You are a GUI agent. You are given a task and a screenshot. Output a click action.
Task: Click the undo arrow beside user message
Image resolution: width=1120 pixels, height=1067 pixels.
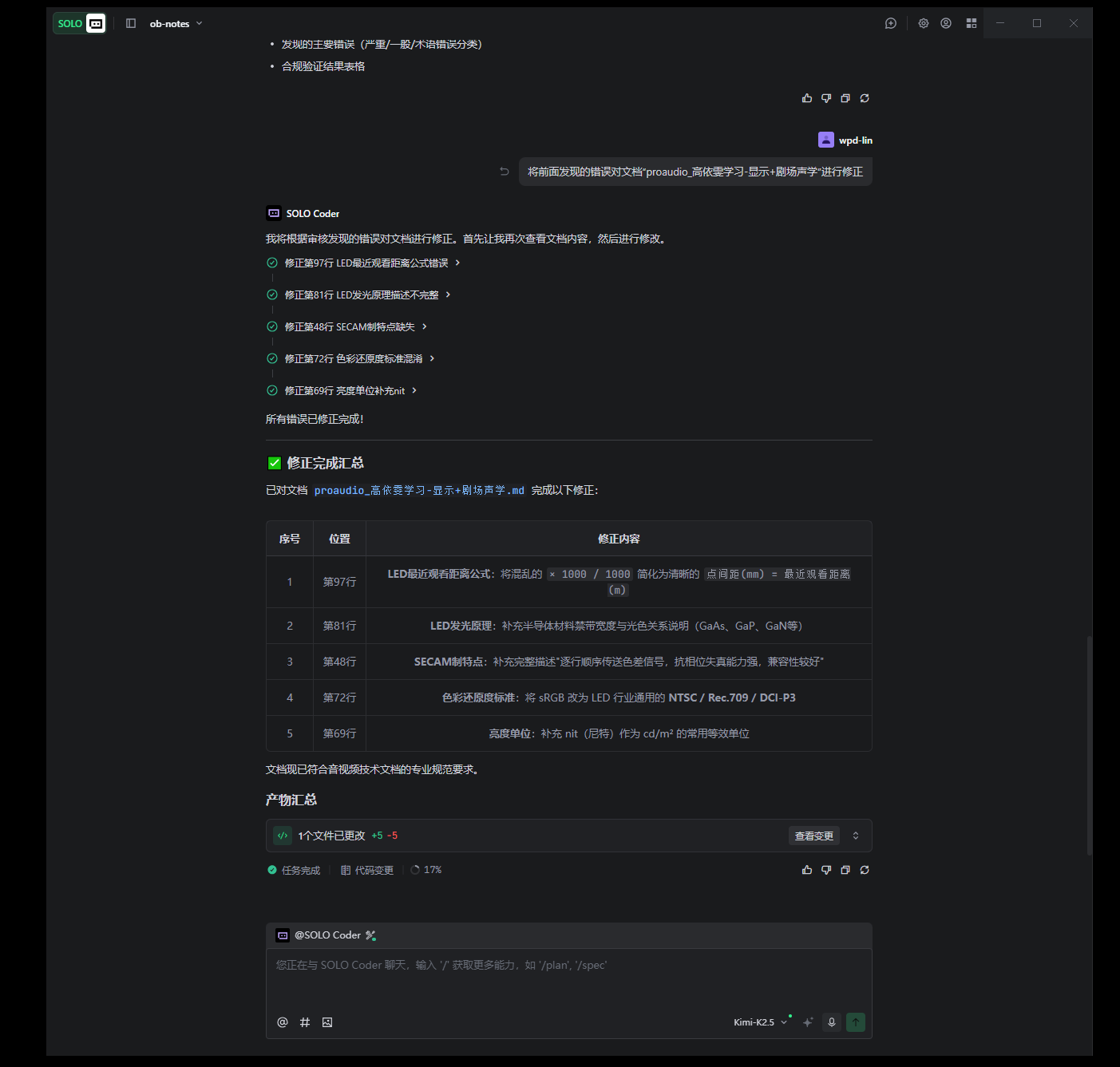(x=505, y=172)
